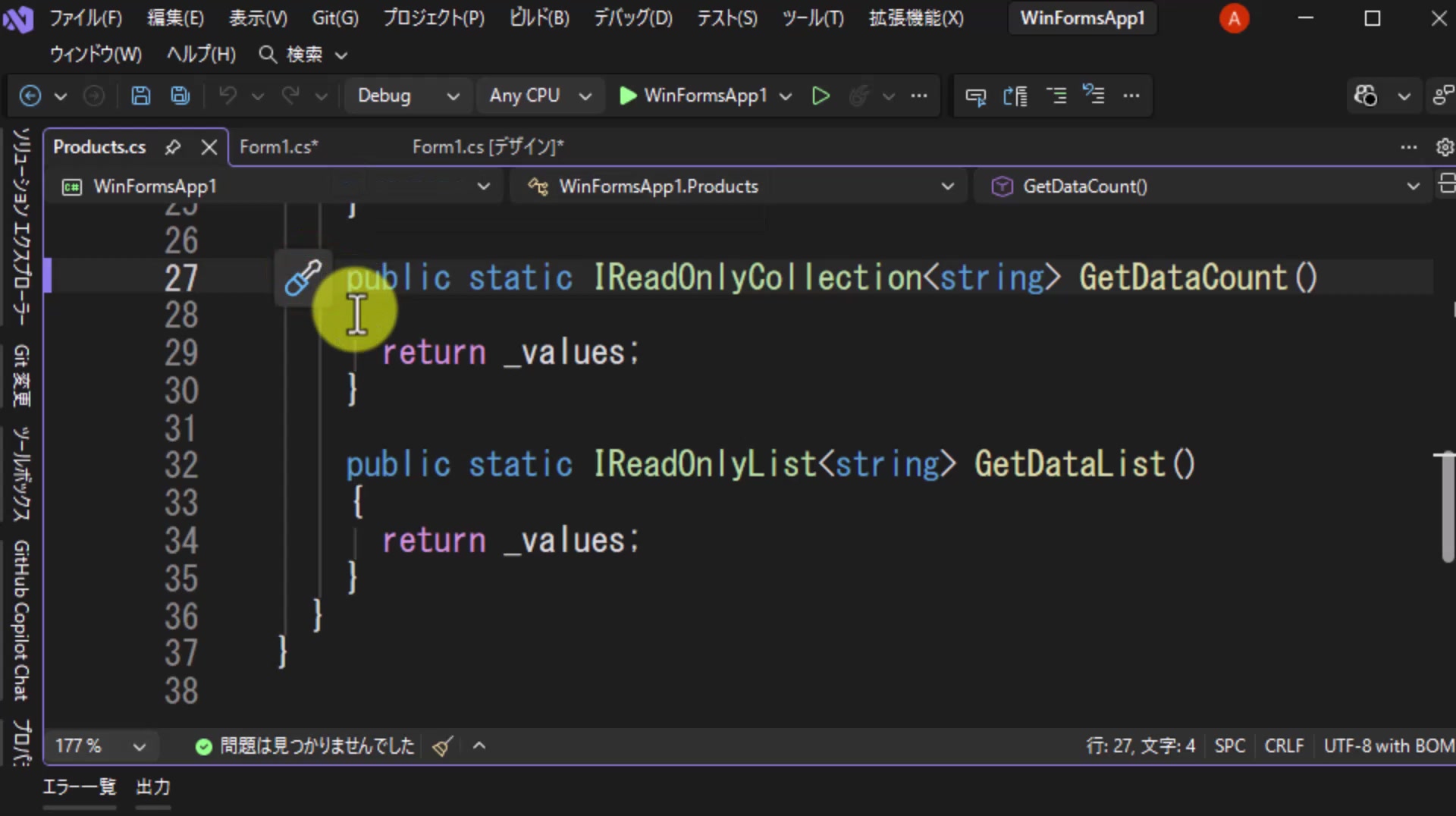The height and width of the screenshot is (816, 1456).
Task: Click the account avatar A icon
Action: tap(1234, 18)
